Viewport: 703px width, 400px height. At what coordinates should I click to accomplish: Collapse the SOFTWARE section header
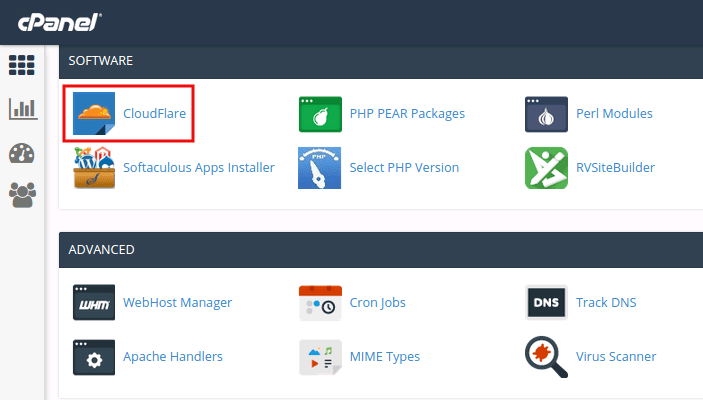(381, 61)
